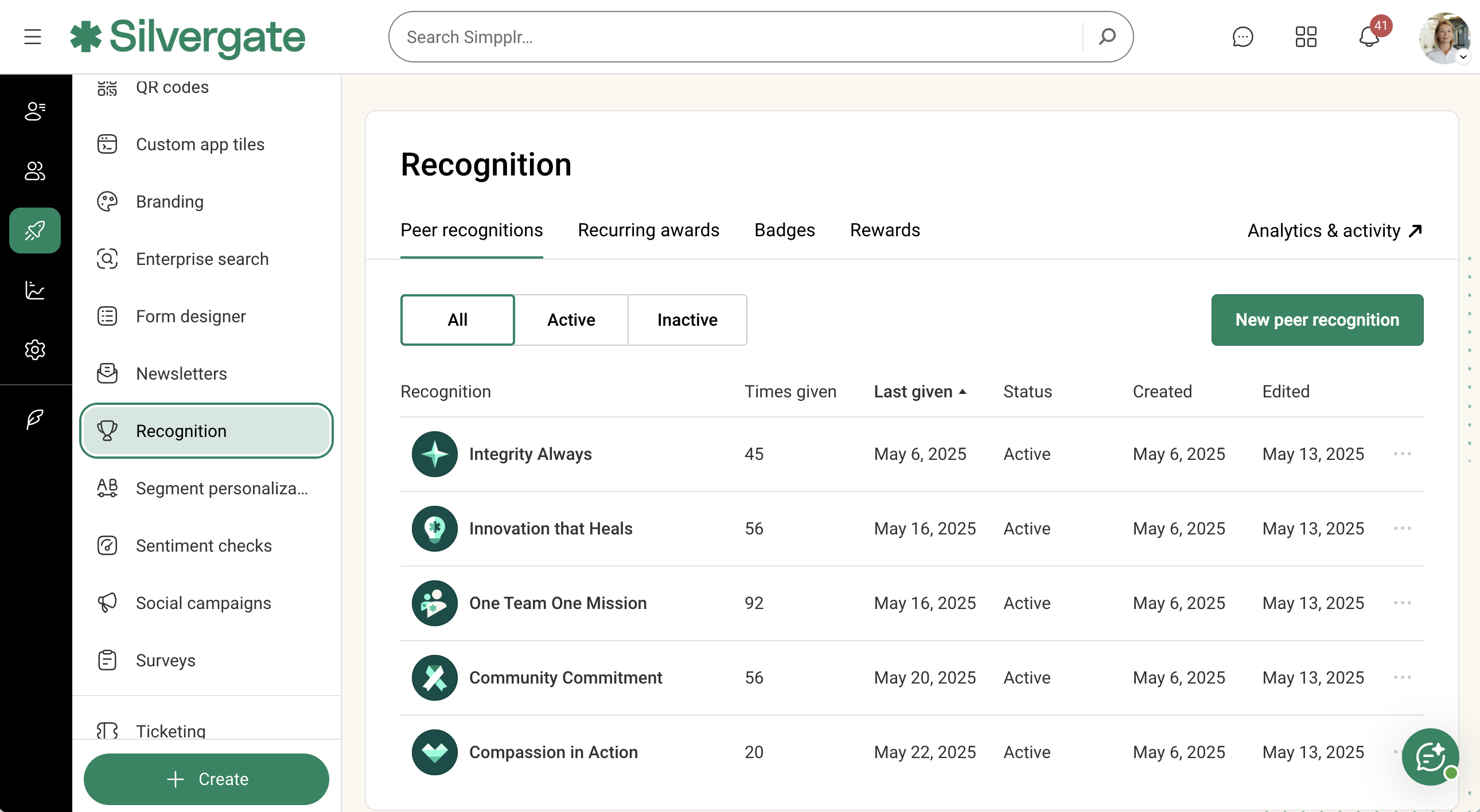Click into the Search Simpplr field

(x=735, y=37)
